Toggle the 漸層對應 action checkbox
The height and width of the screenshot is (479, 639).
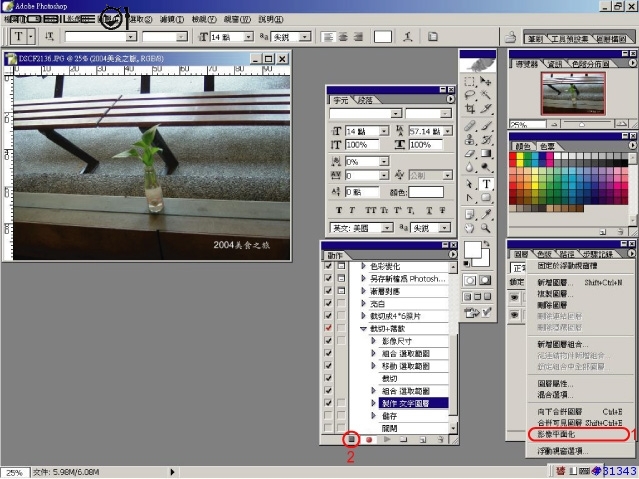coord(328,291)
